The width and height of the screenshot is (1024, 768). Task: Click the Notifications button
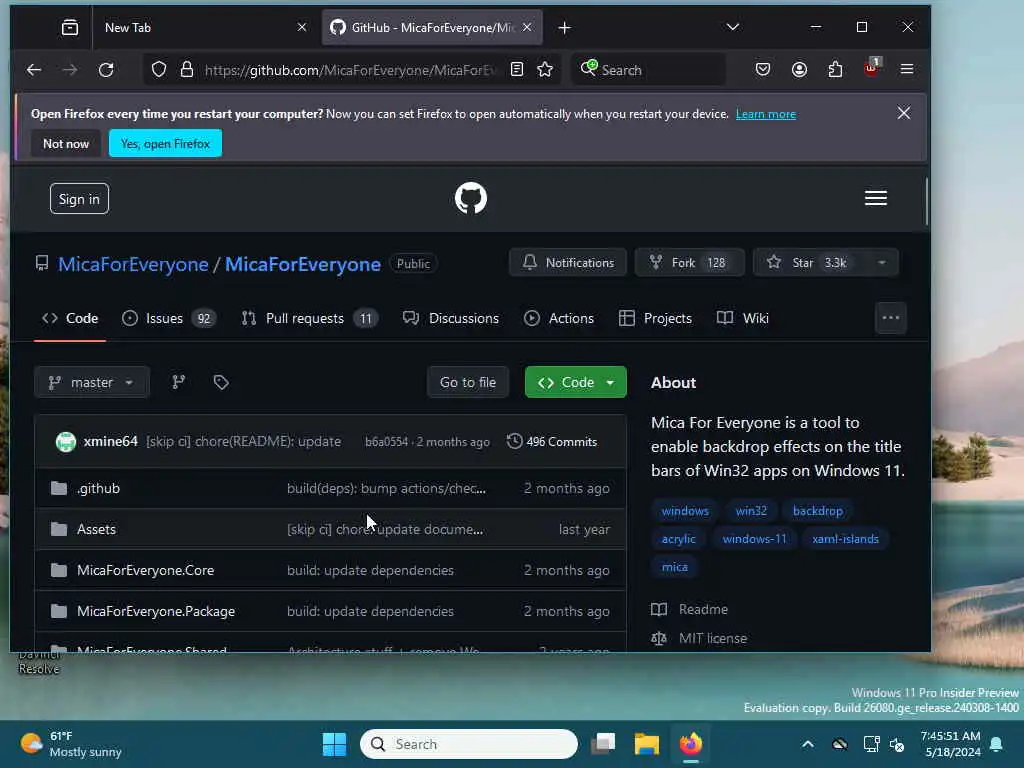(568, 263)
